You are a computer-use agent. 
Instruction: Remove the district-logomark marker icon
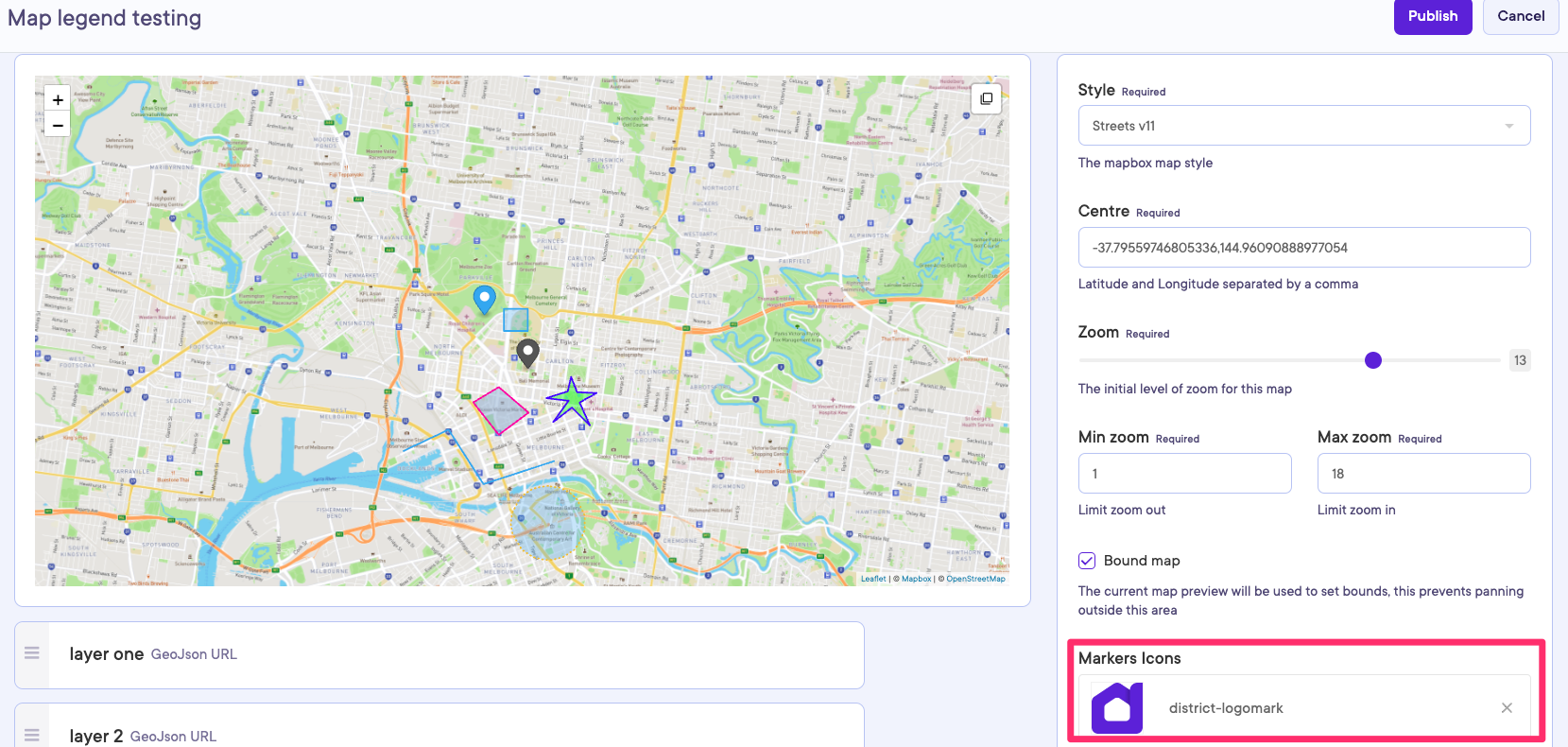(1507, 708)
